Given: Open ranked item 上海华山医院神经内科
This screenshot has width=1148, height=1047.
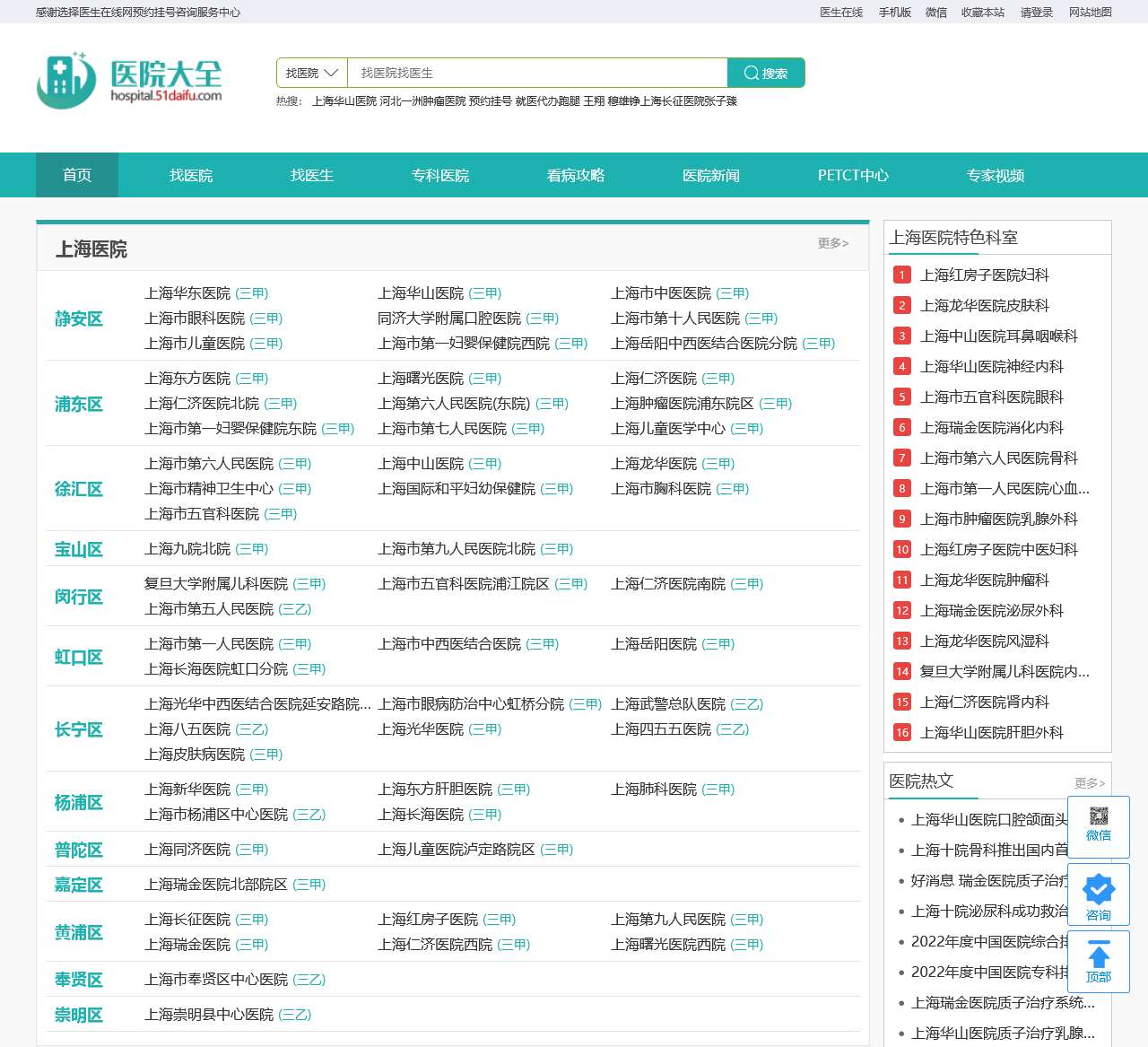Looking at the screenshot, I should point(992,367).
